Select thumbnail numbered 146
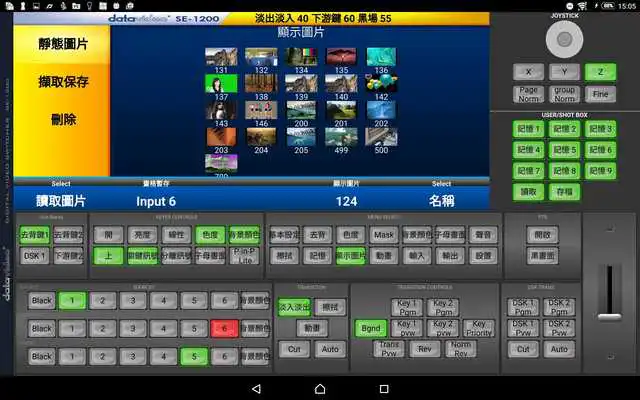640x400 pixels. coord(261,110)
